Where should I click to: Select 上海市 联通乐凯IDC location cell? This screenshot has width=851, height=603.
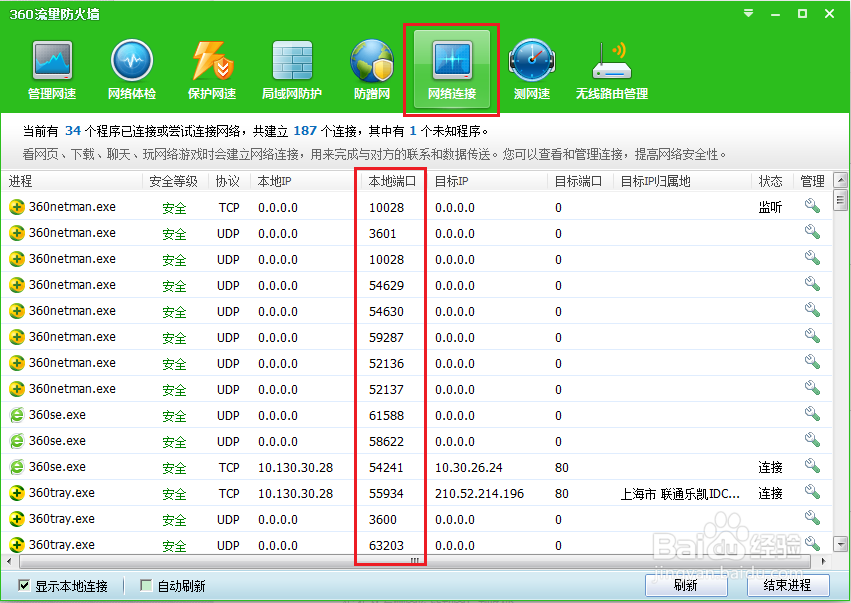(680, 493)
